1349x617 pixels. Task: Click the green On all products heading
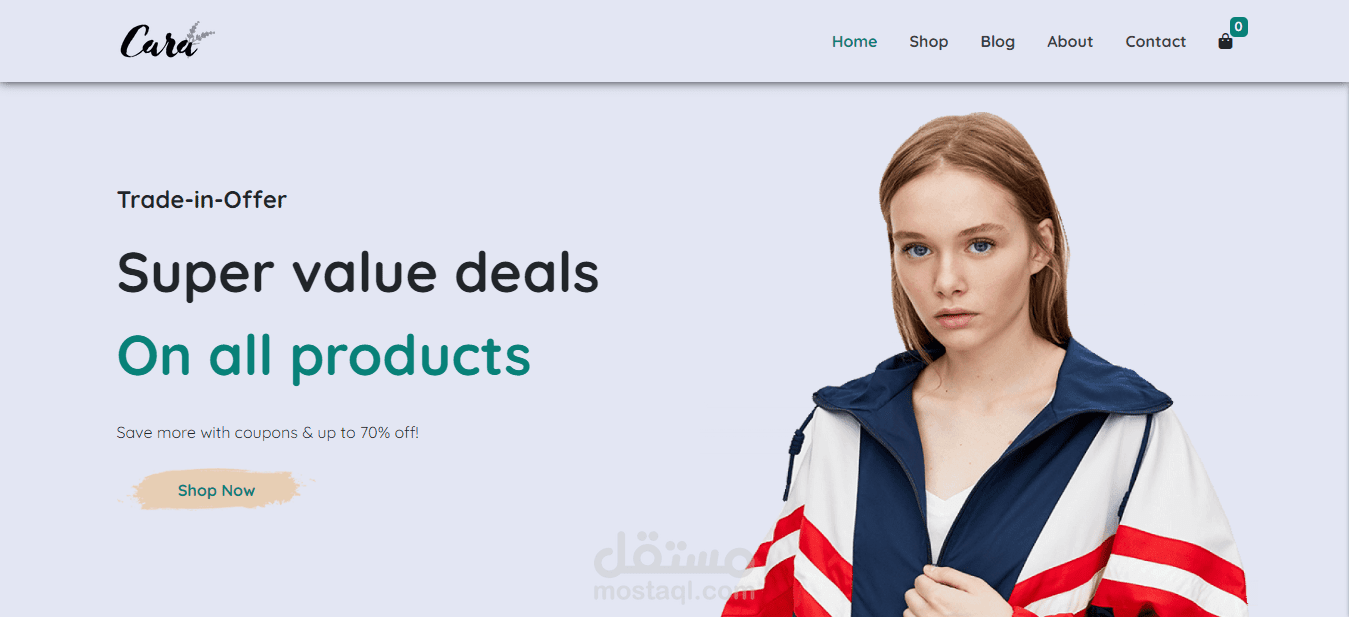point(324,357)
